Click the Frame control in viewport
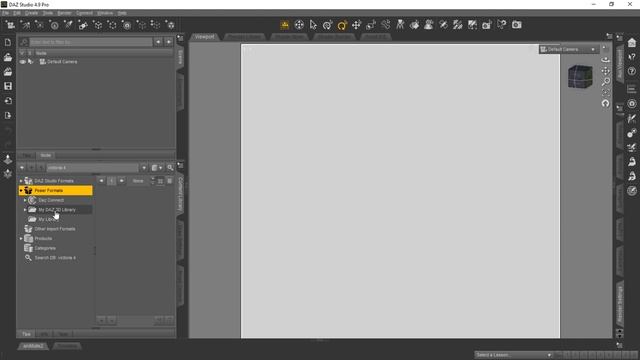 pyautogui.click(x=605, y=93)
